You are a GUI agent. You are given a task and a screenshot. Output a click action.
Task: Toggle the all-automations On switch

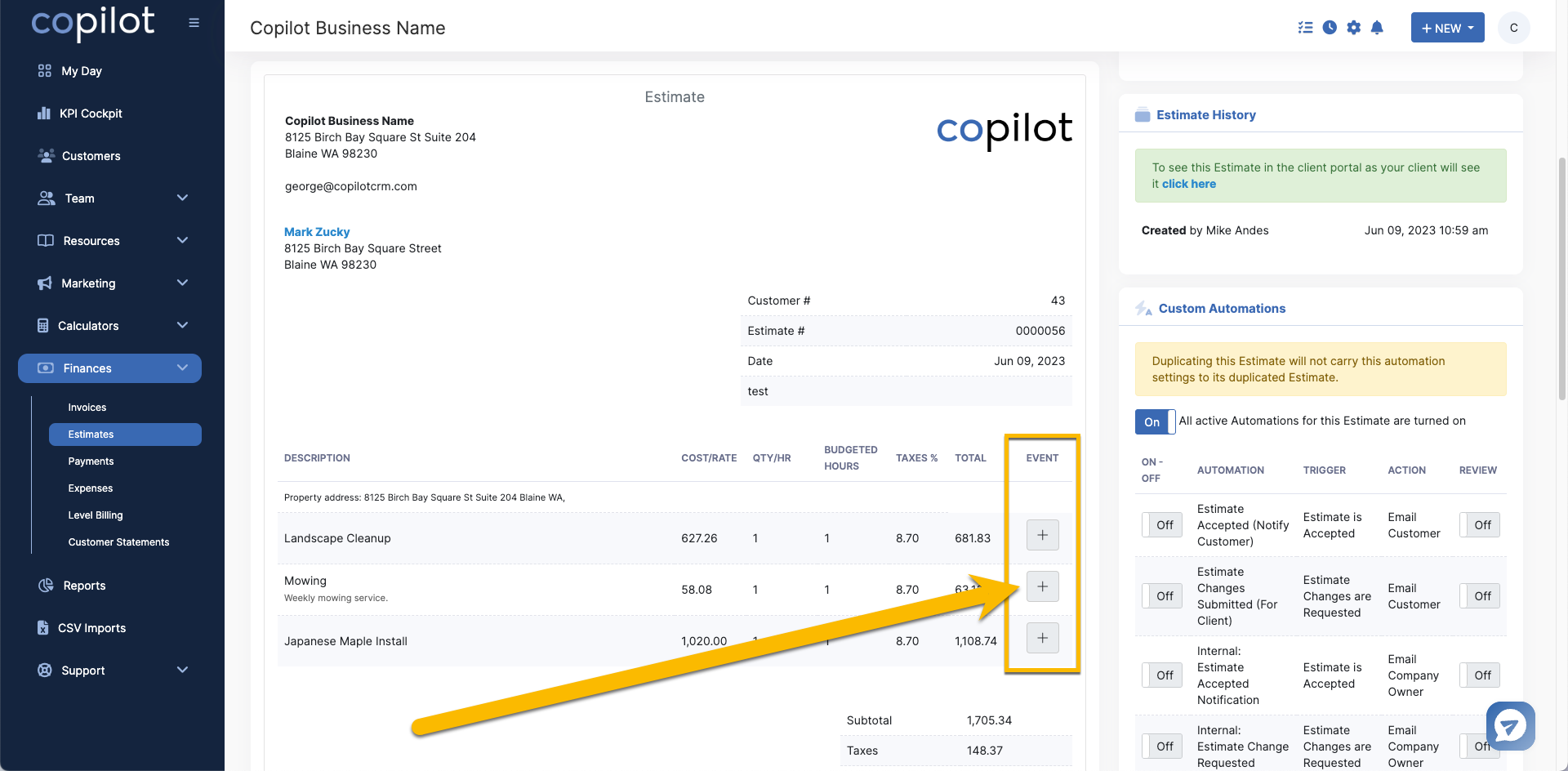pos(1155,421)
